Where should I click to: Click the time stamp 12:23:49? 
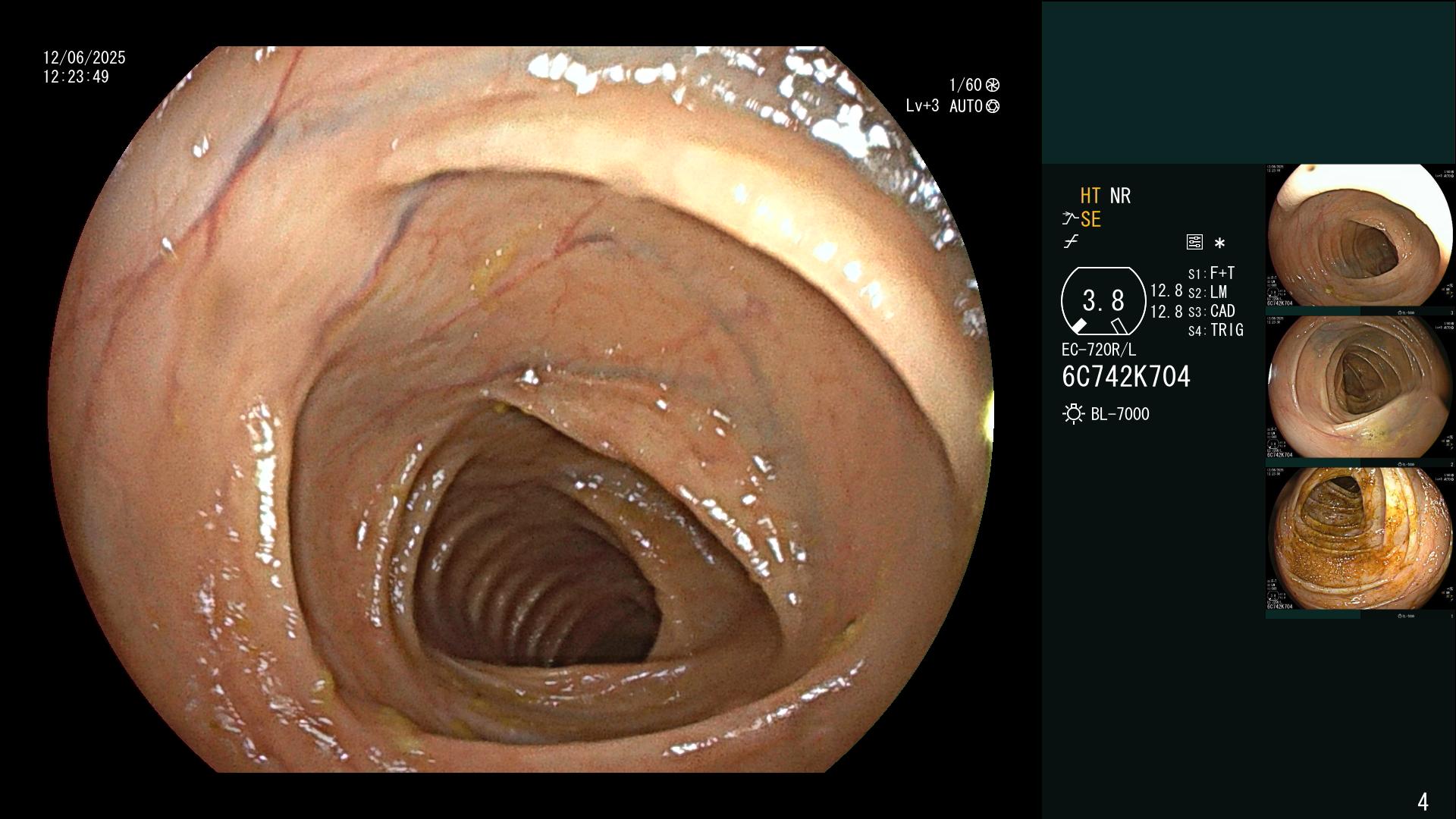76,77
